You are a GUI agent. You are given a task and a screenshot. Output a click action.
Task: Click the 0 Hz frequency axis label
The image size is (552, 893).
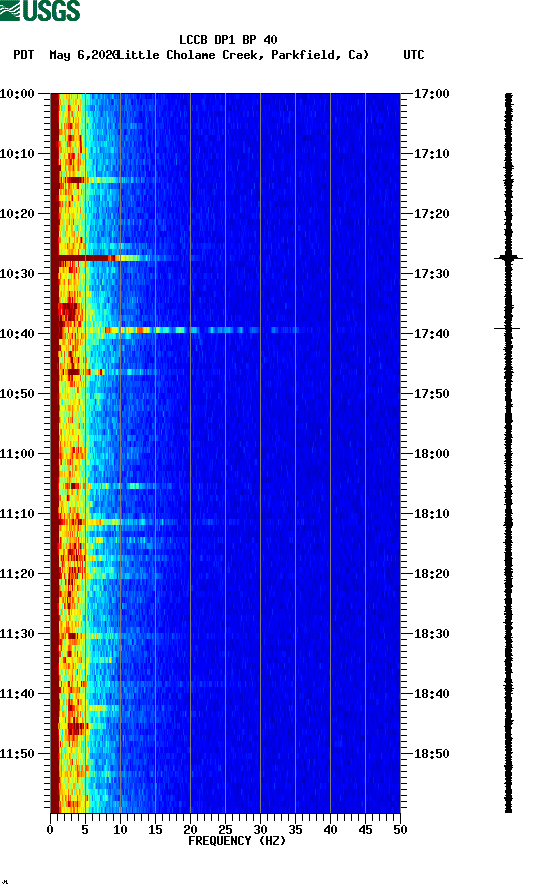click(50, 830)
